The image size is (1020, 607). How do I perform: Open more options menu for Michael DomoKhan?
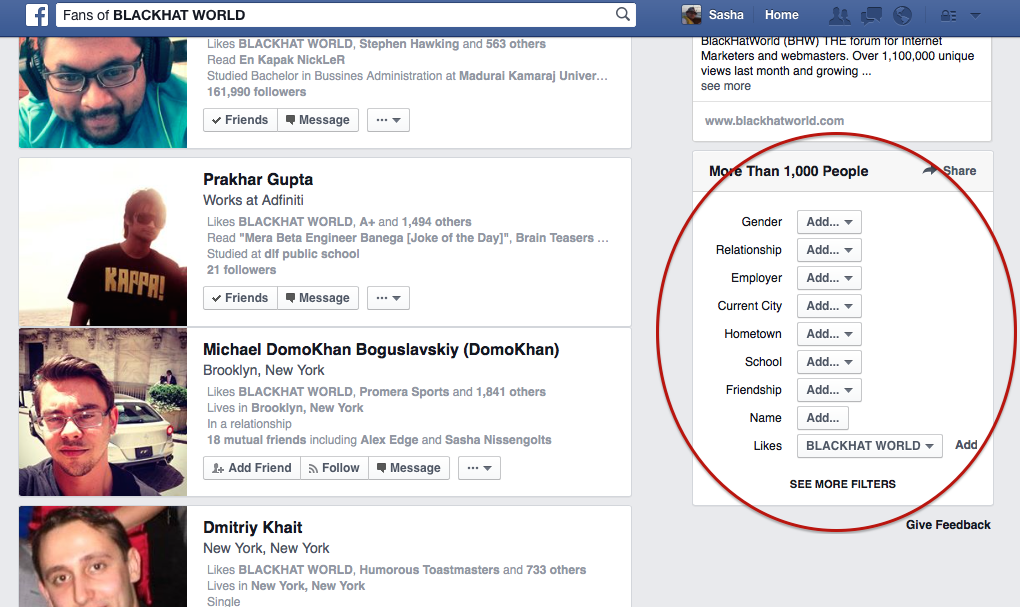click(x=479, y=468)
